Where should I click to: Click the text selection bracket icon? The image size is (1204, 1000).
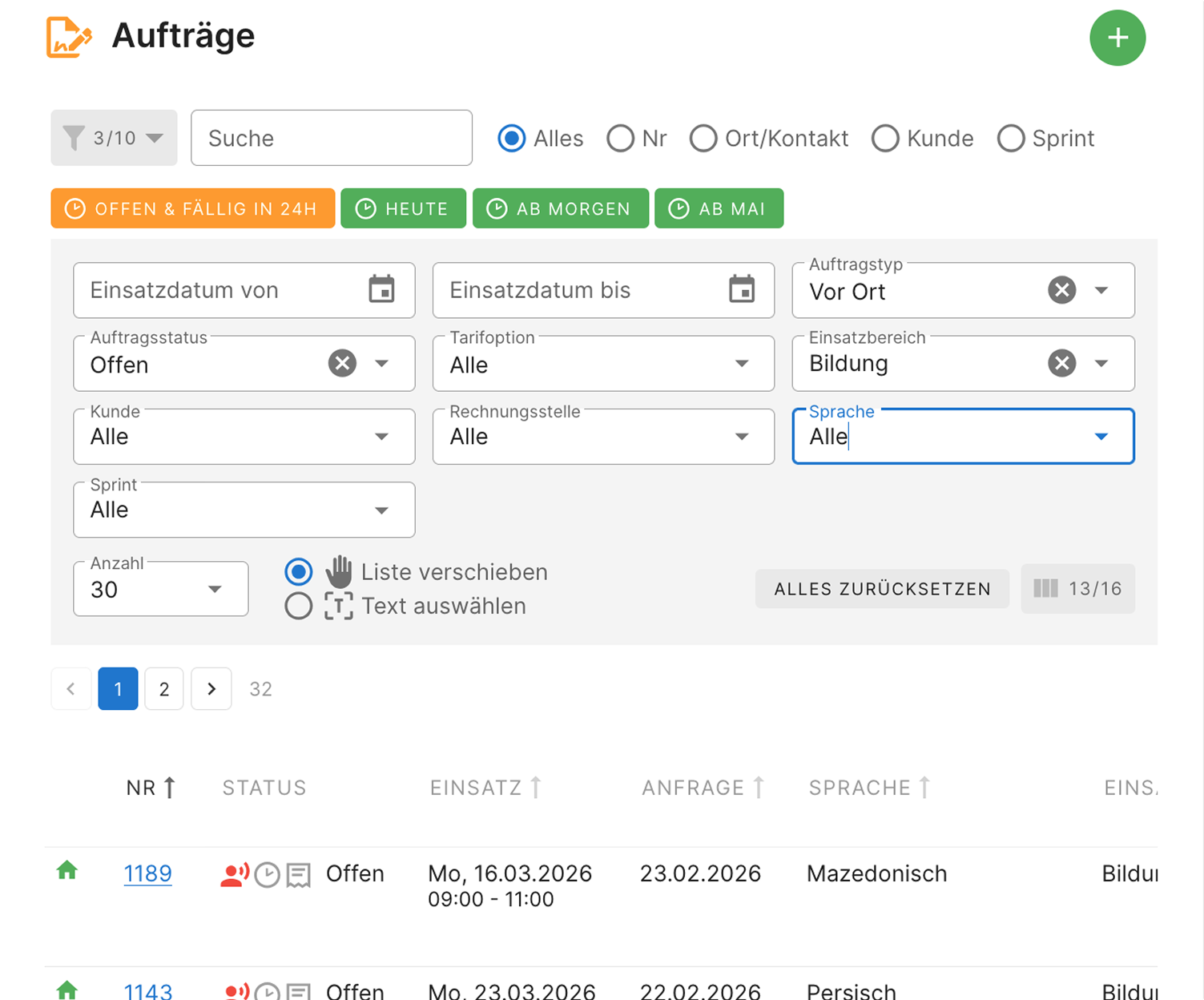[339, 606]
